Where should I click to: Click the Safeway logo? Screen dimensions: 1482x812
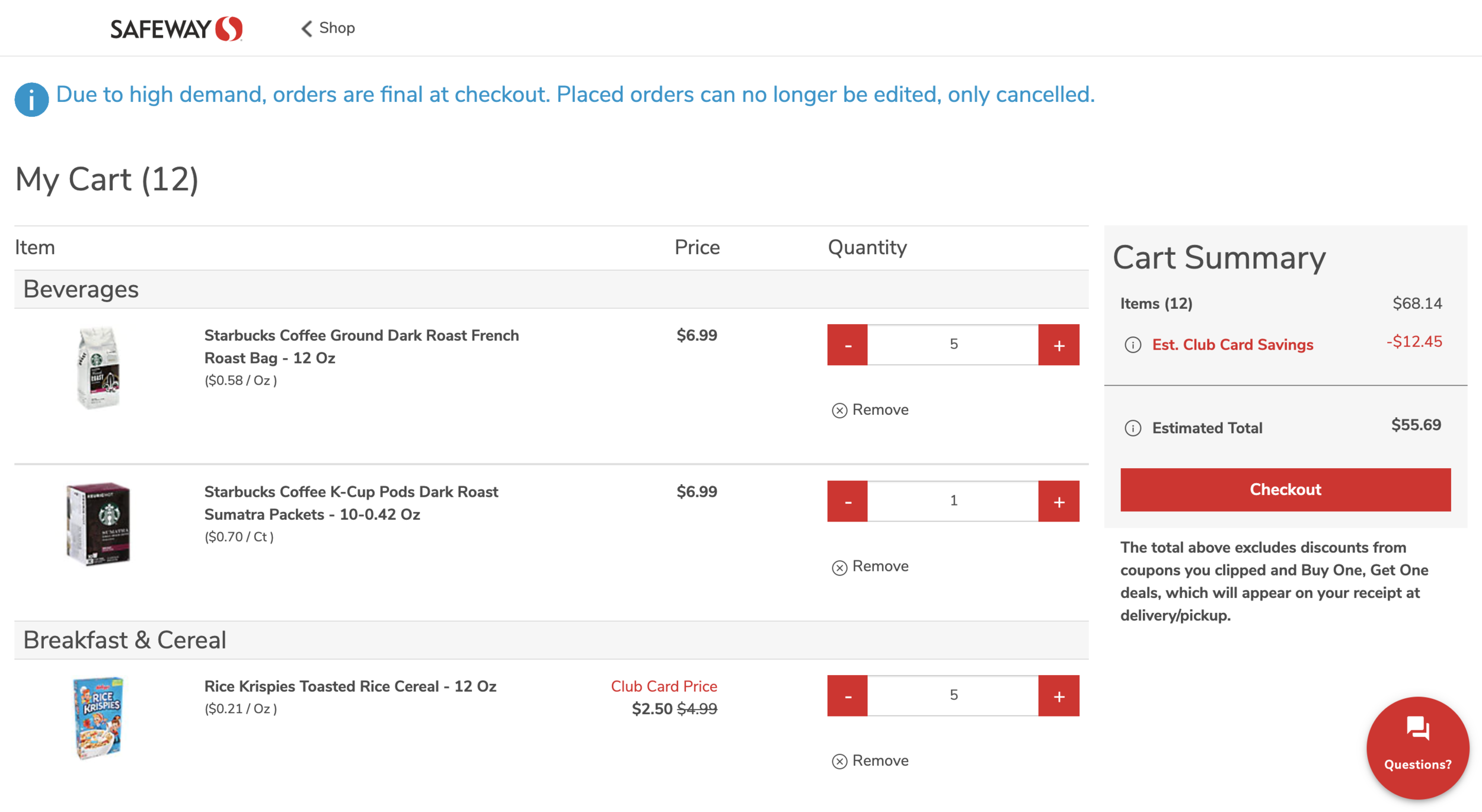click(x=176, y=28)
